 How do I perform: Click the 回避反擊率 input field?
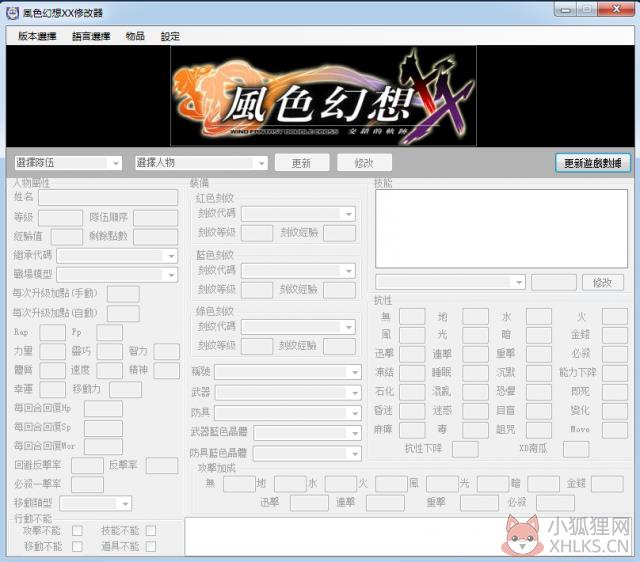point(87,466)
